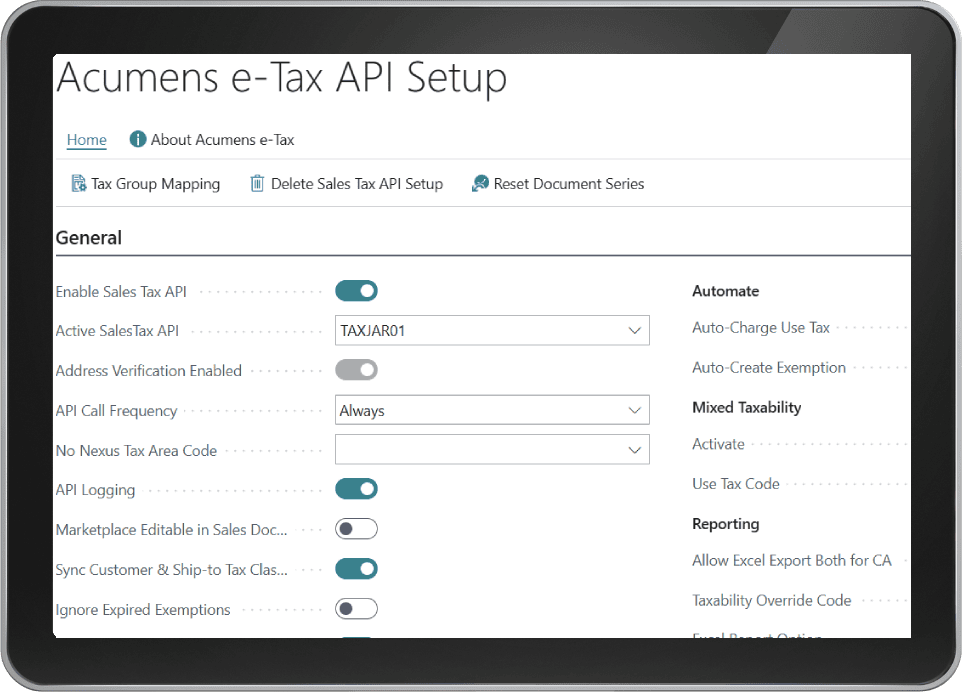963x692 pixels.
Task: Click the Use Tax Code label
Action: (x=736, y=484)
